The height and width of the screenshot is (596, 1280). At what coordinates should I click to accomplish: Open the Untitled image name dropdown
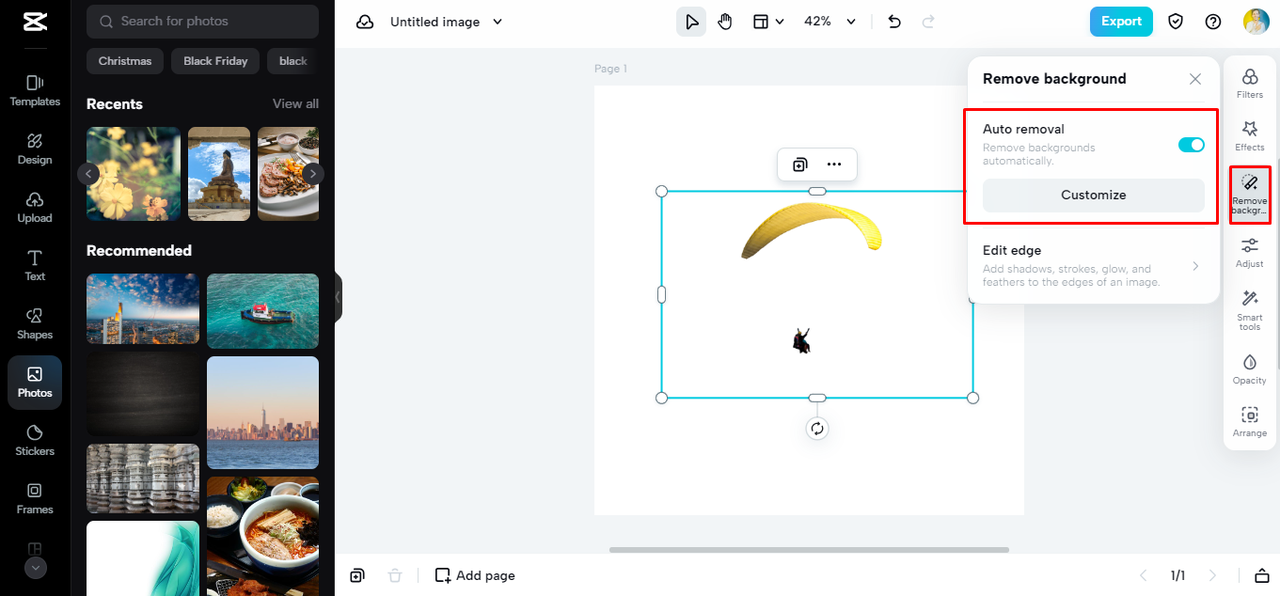[446, 22]
